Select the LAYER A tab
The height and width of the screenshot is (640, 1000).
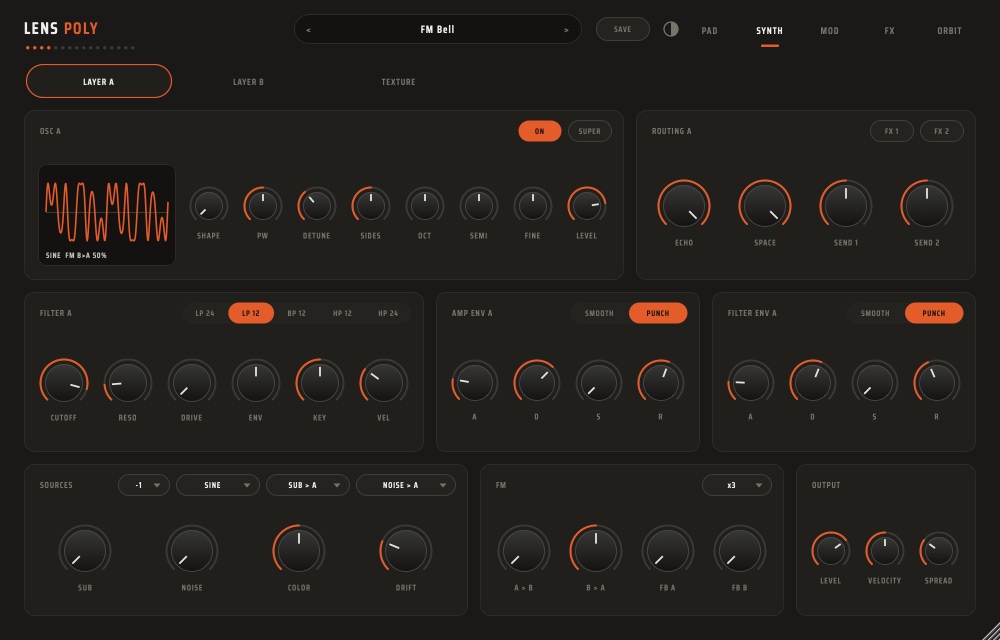[x=99, y=81]
